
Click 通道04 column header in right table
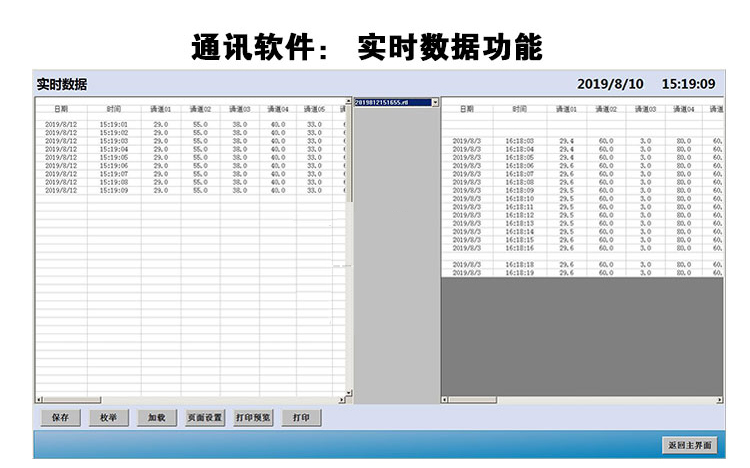682,108
